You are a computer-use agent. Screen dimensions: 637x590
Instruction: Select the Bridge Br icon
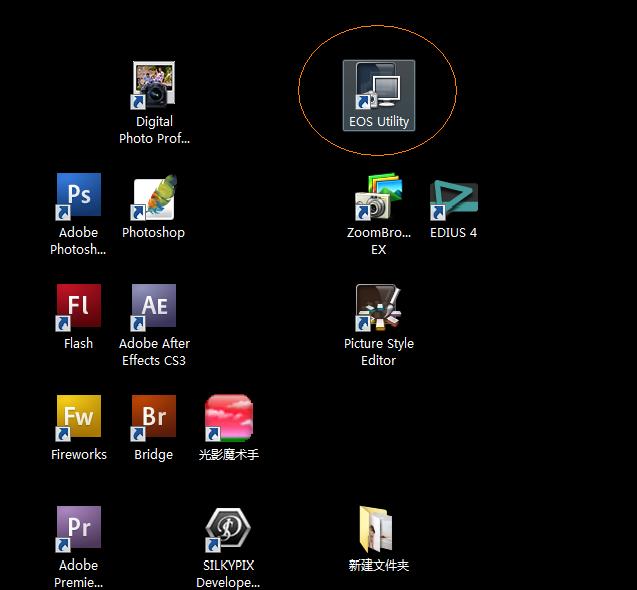coord(154,418)
